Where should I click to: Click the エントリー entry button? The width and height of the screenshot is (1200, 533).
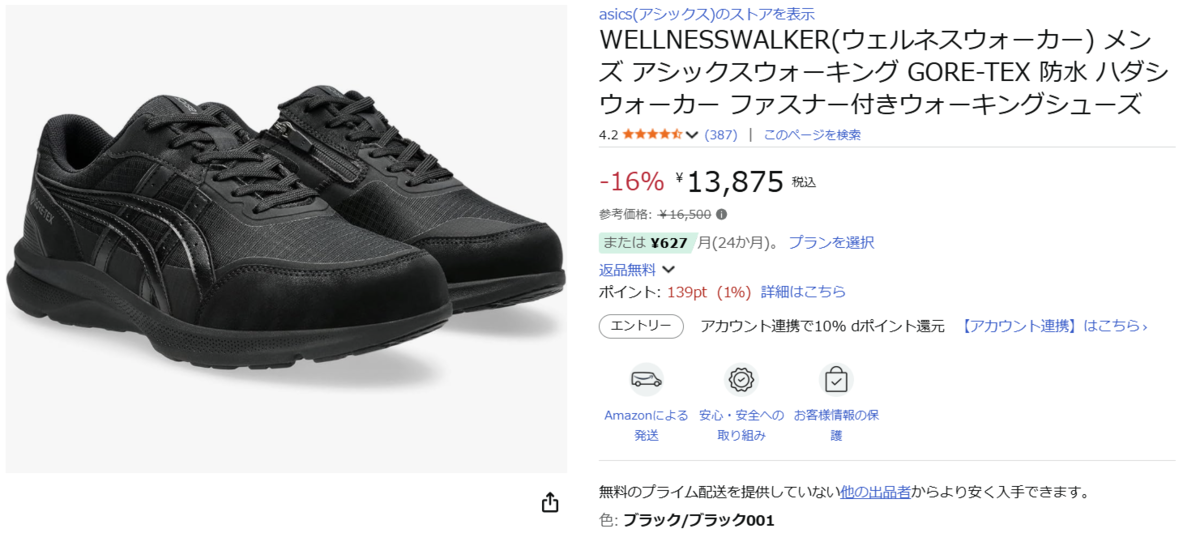click(x=641, y=326)
